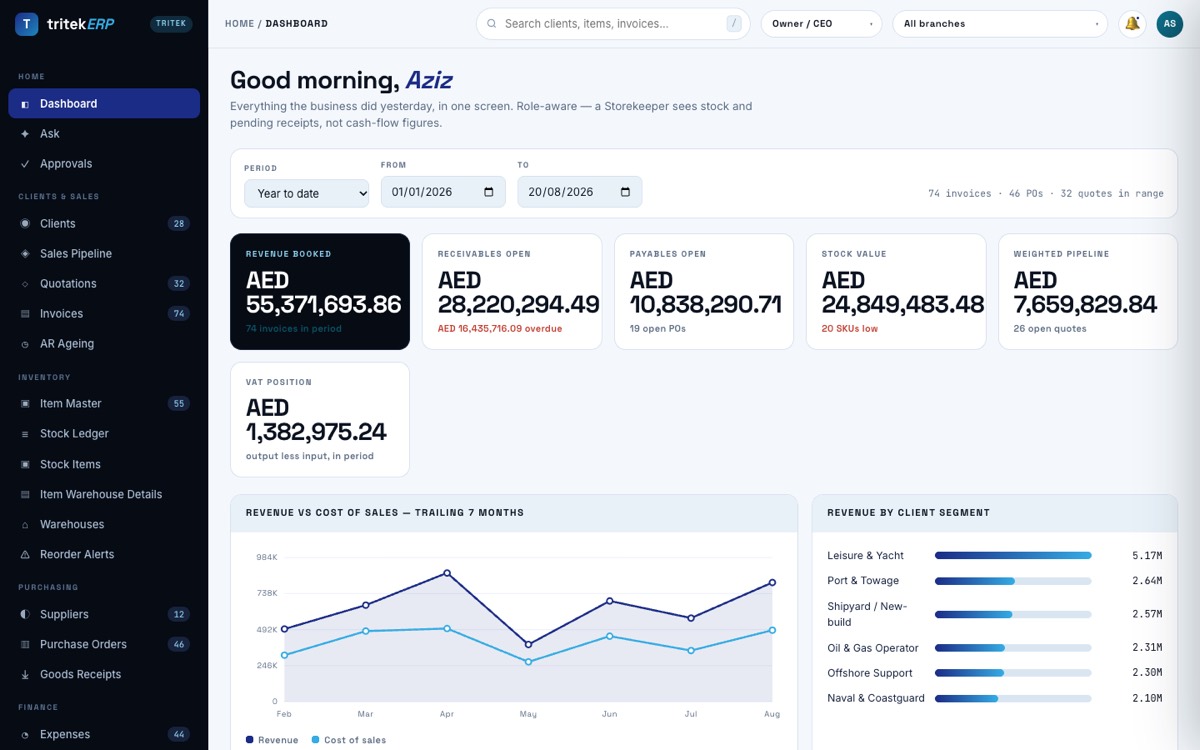1200x750 pixels.
Task: Open the Owner / CEO role dropdown
Action: pyautogui.click(x=821, y=24)
